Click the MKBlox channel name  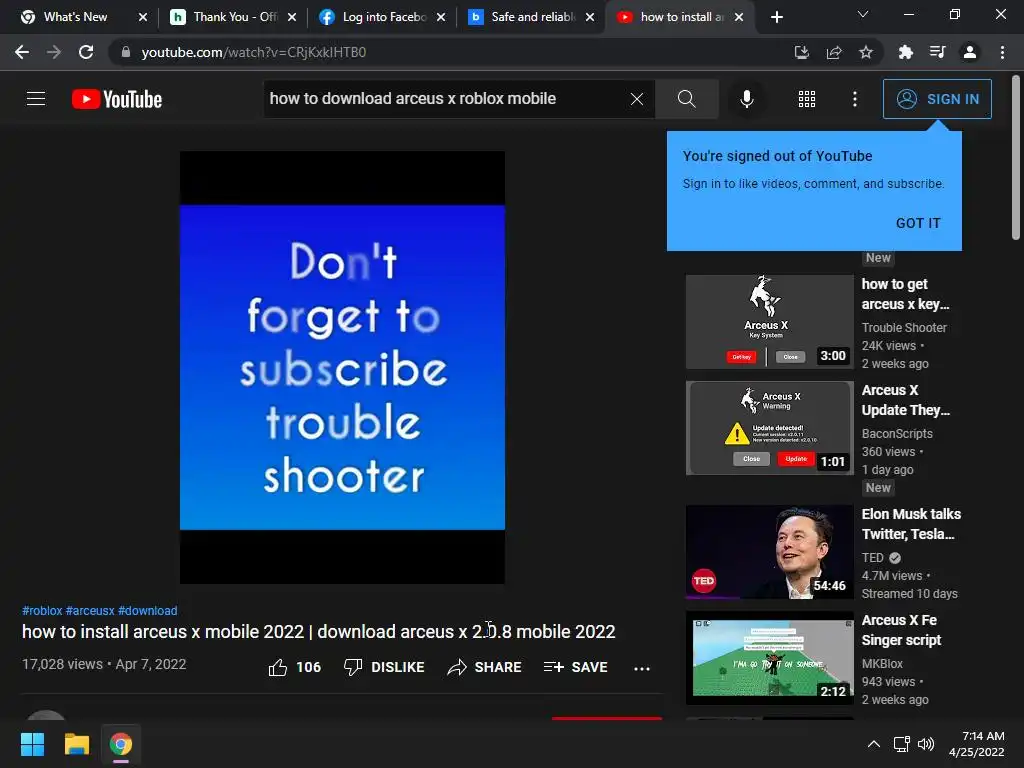point(882,664)
